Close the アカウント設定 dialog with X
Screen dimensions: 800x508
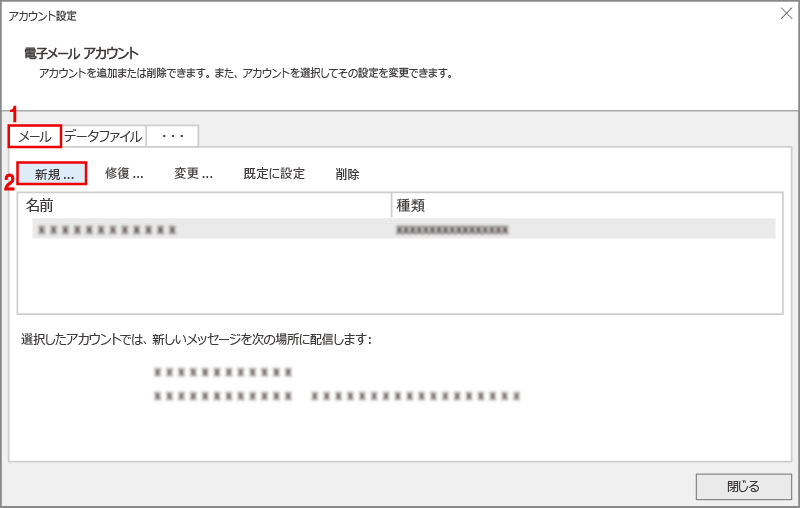[x=786, y=14]
